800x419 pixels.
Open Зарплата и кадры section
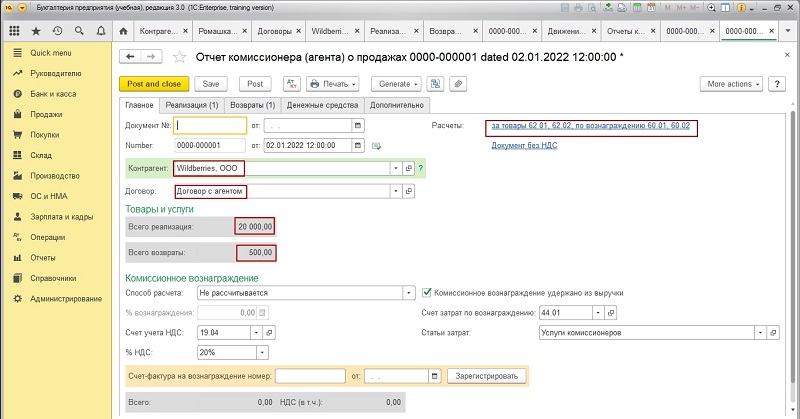click(x=61, y=217)
